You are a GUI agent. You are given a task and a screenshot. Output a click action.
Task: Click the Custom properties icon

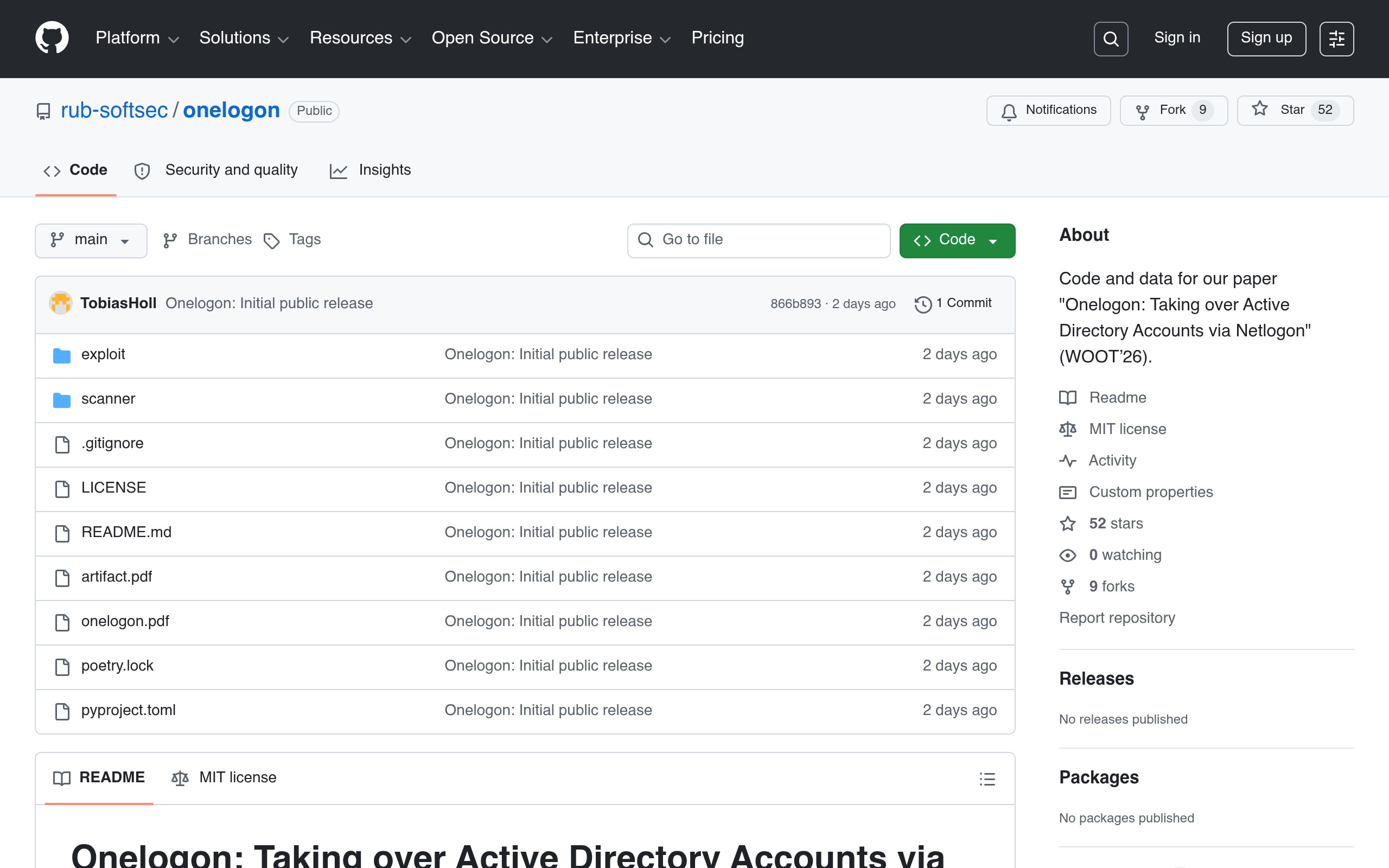click(1068, 492)
